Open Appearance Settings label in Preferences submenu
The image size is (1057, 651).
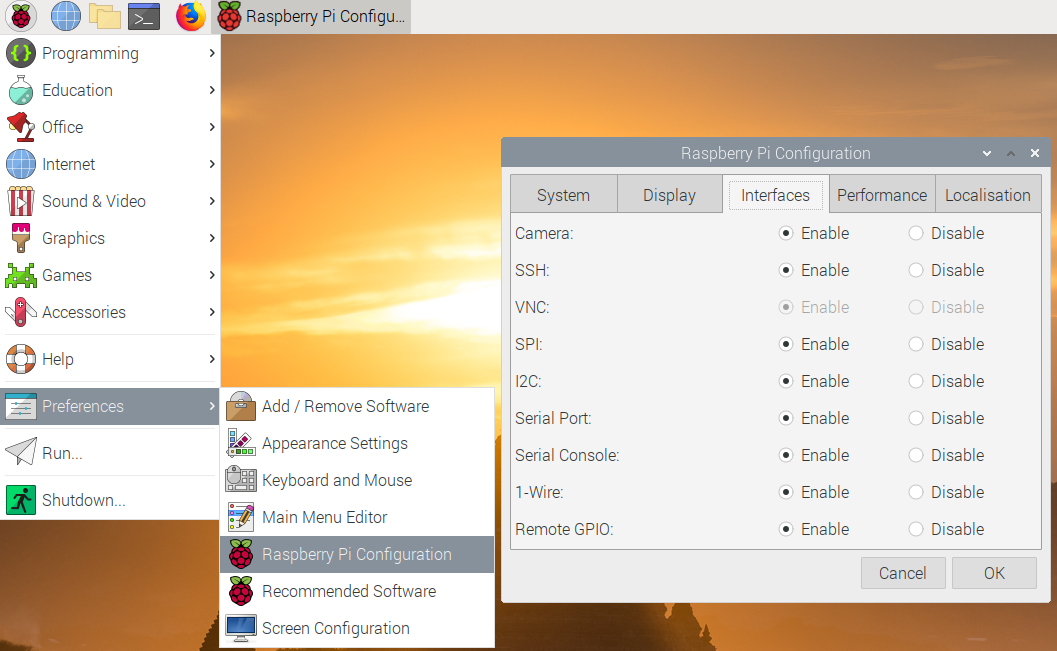335,443
